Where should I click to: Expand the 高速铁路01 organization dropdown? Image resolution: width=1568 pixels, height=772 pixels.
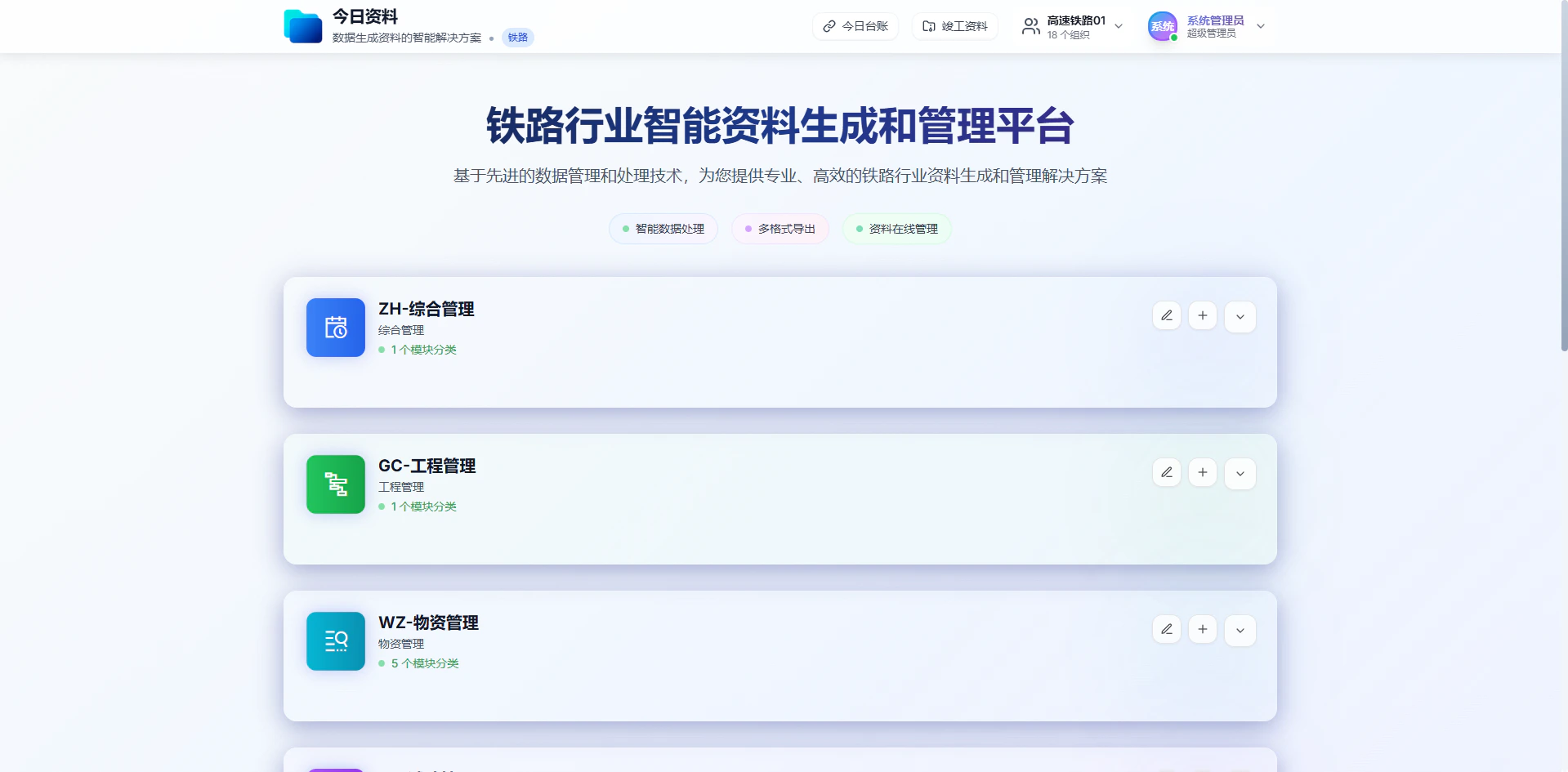click(x=1119, y=26)
